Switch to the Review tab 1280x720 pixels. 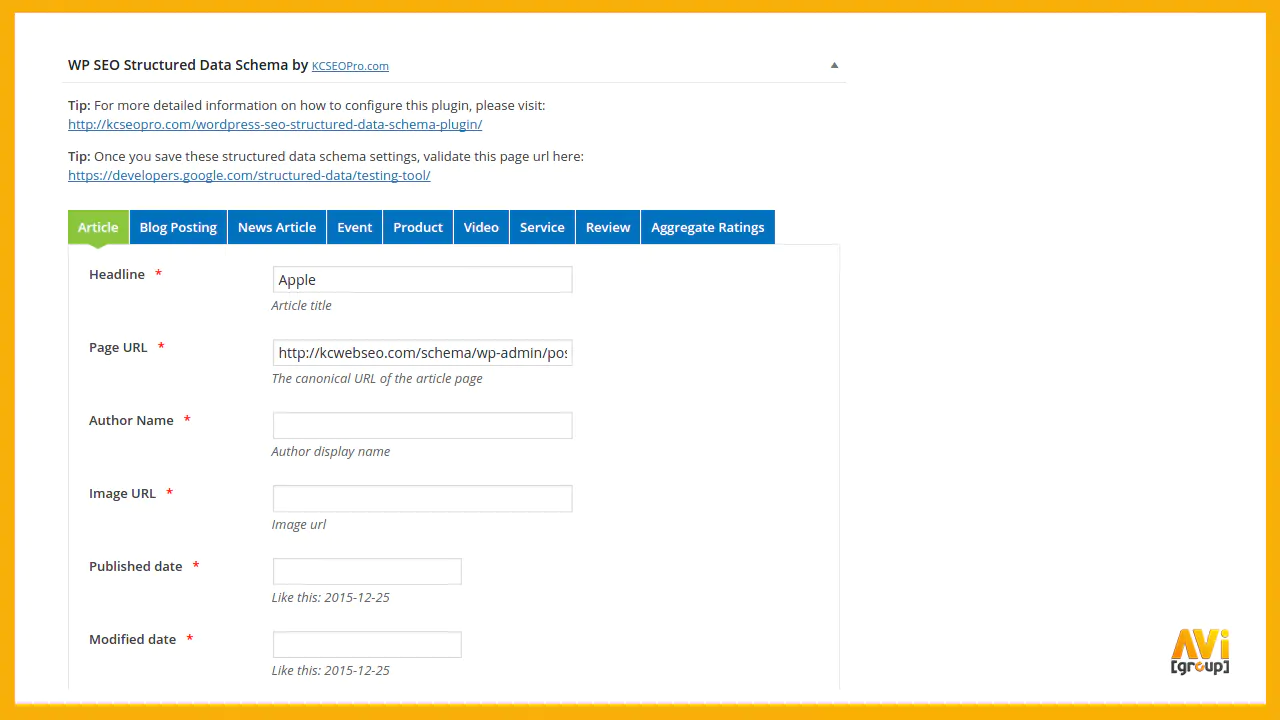coord(608,227)
